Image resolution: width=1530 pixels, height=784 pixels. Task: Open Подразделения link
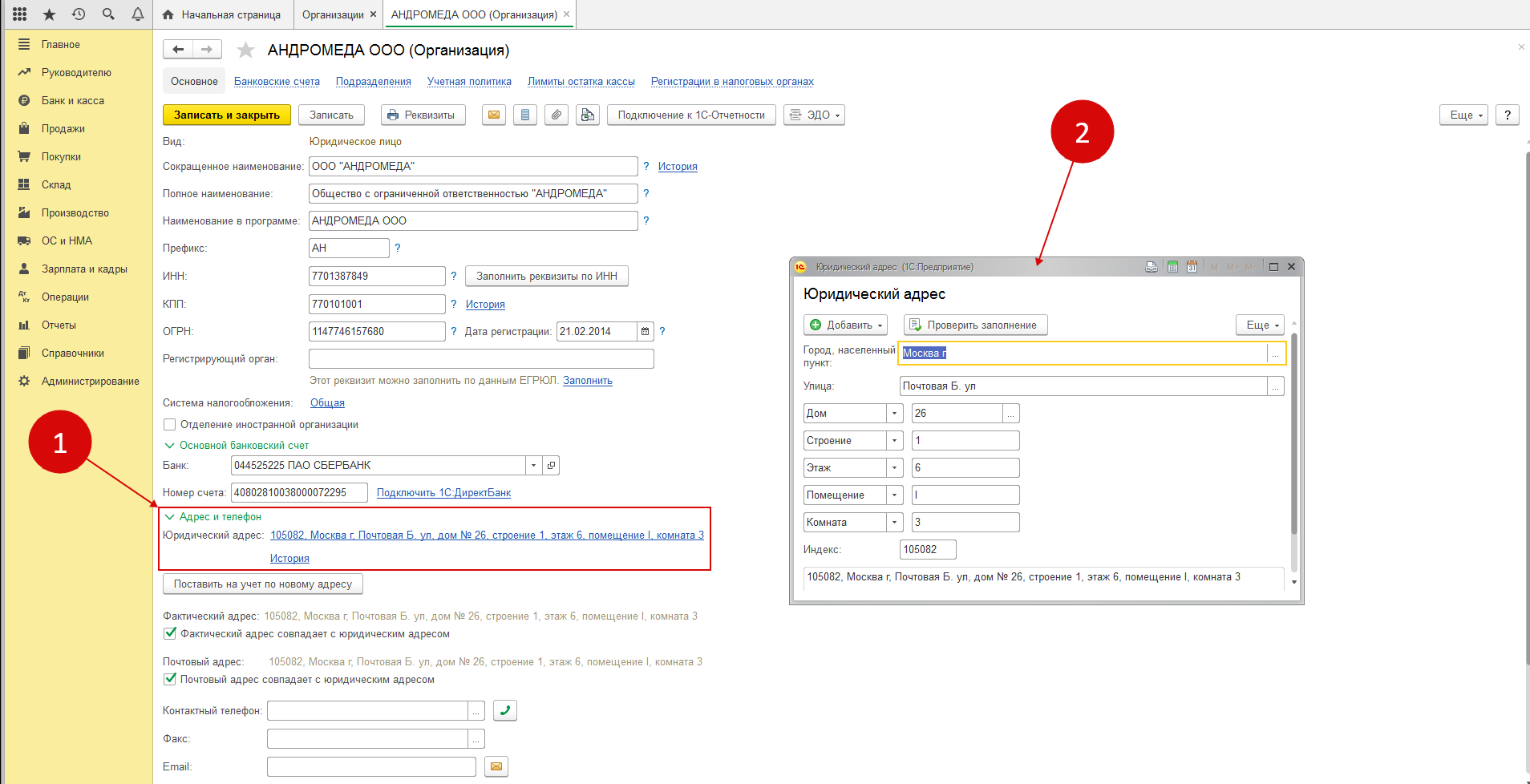point(374,82)
